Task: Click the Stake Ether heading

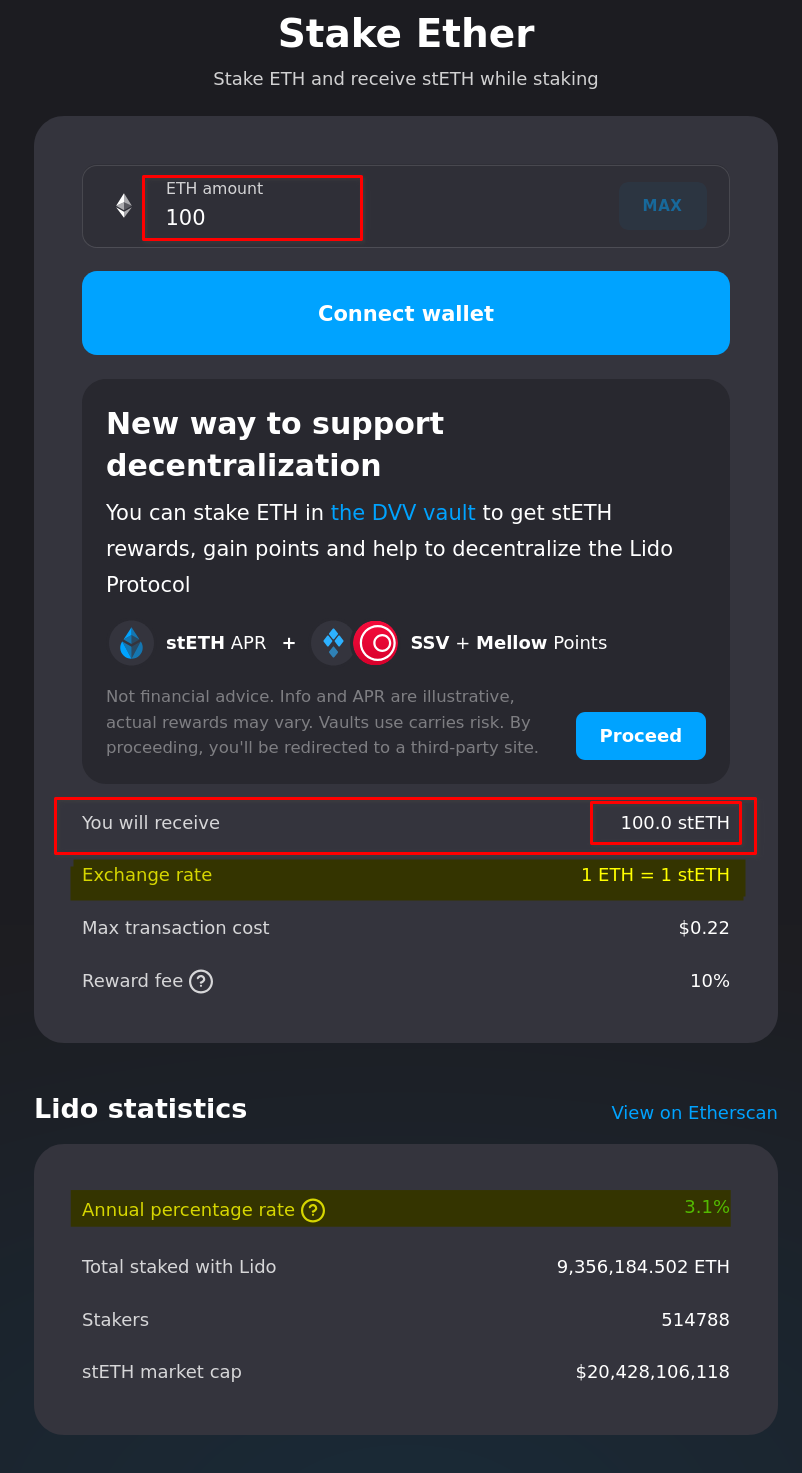Action: (x=406, y=34)
